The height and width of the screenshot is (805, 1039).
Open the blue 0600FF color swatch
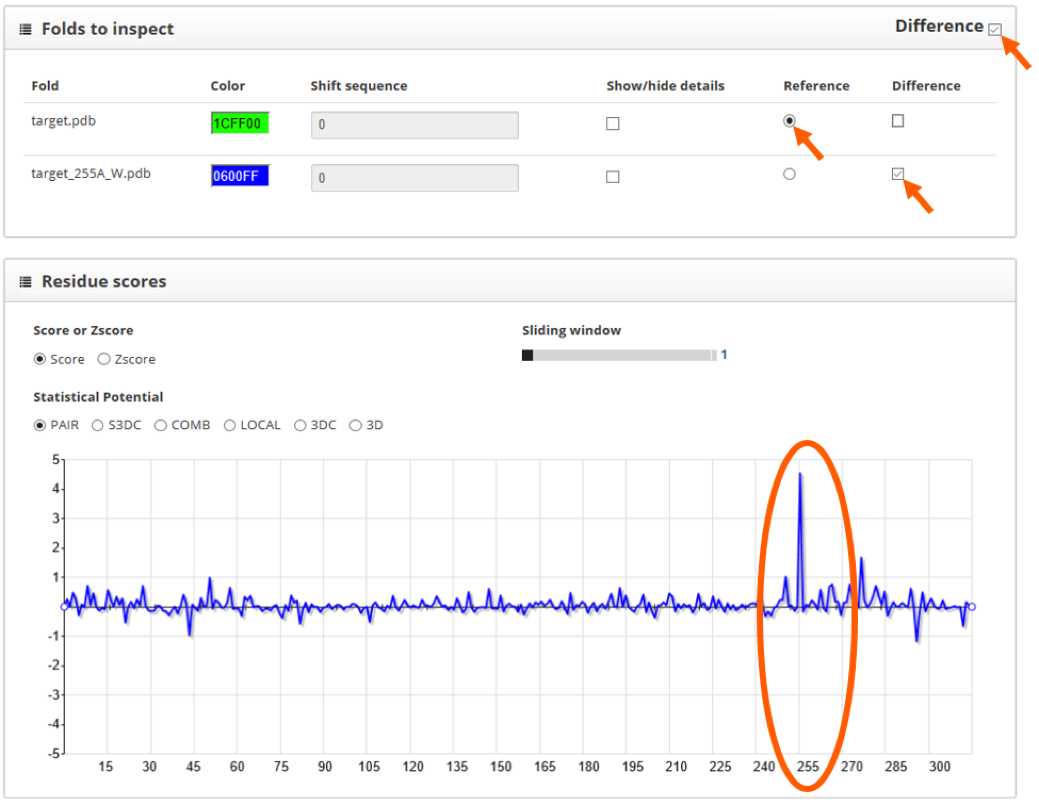240,176
